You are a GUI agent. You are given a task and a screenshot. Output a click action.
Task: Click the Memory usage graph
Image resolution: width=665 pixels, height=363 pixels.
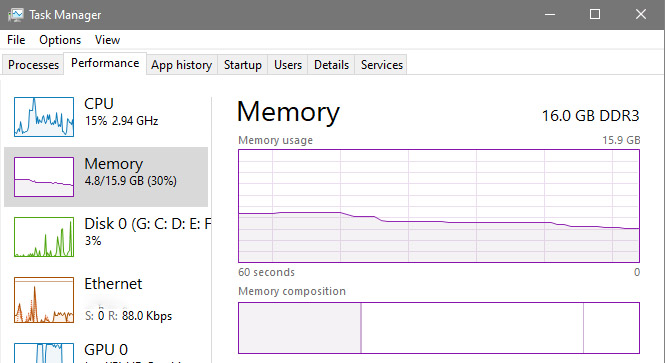coord(439,206)
